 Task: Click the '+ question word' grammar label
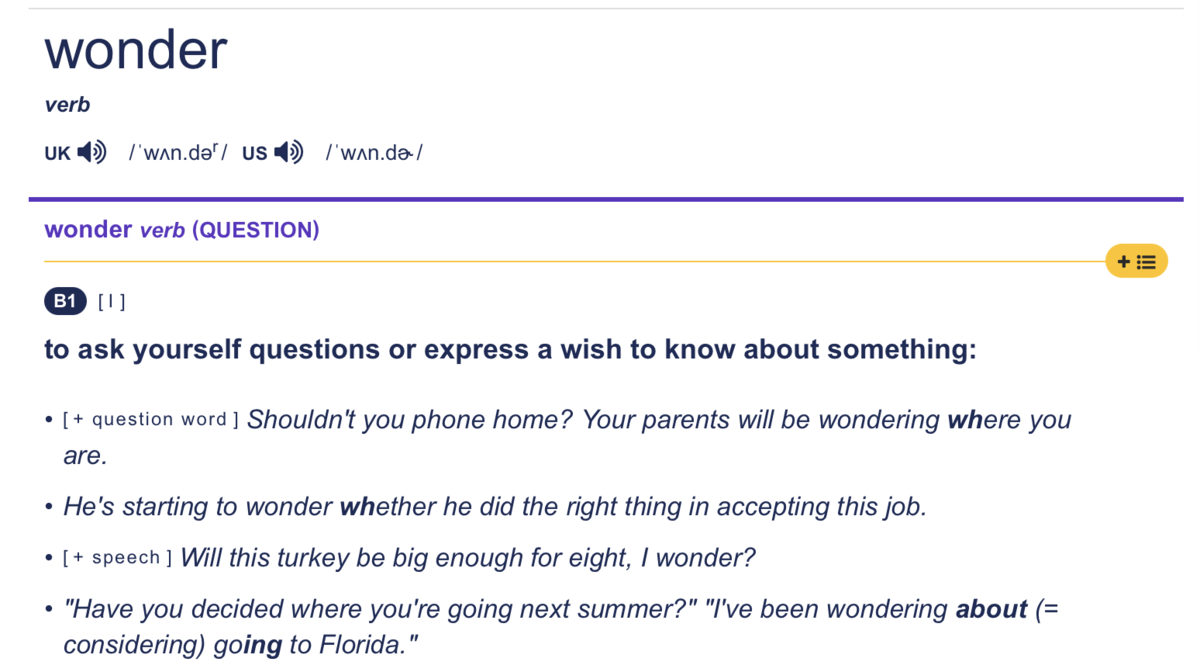151,420
